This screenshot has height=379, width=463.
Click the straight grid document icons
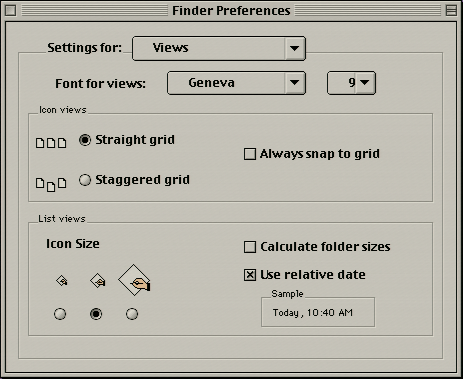click(x=51, y=143)
